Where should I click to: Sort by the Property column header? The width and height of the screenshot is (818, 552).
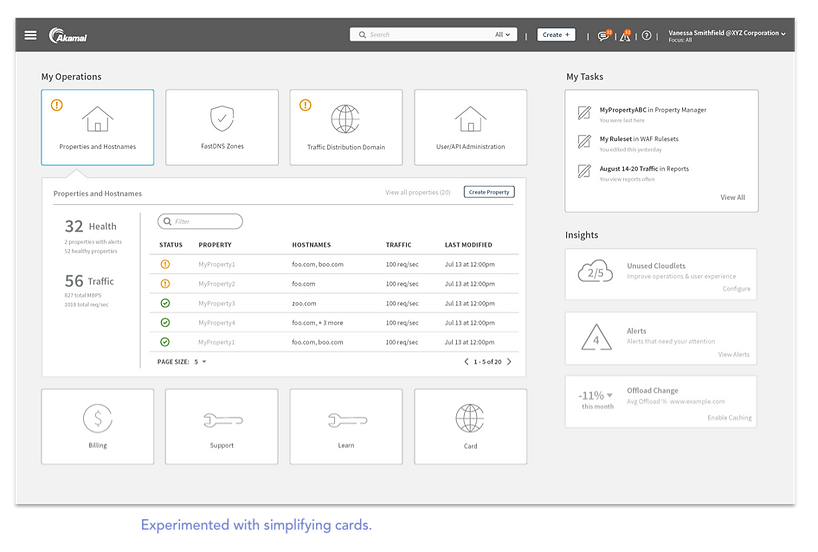[x=215, y=245]
